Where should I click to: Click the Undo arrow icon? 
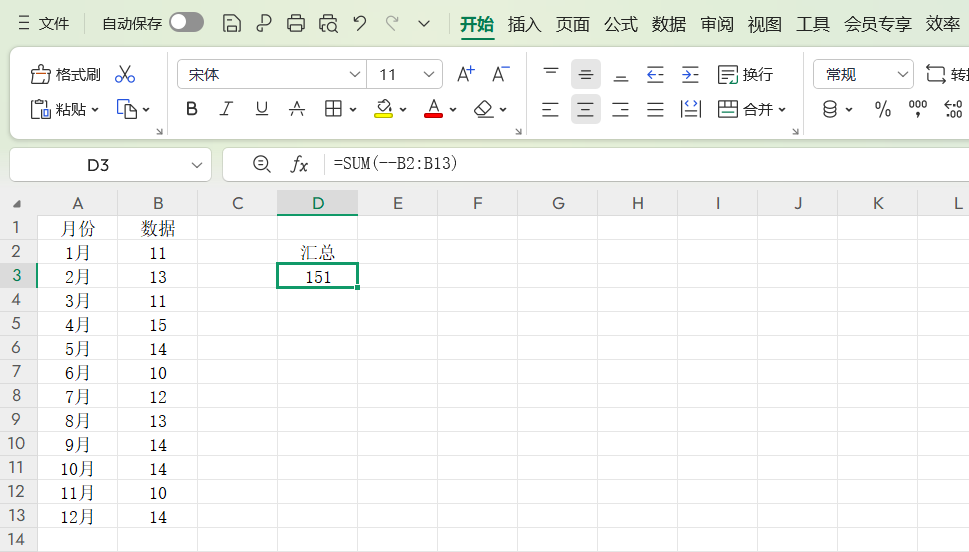(360, 23)
